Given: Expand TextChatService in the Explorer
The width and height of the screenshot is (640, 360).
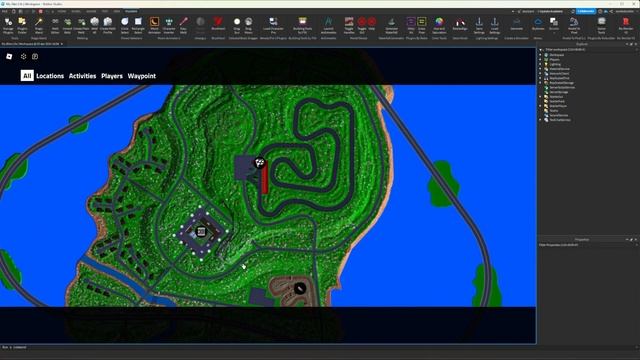Looking at the screenshot, I should pyautogui.click(x=540, y=120).
